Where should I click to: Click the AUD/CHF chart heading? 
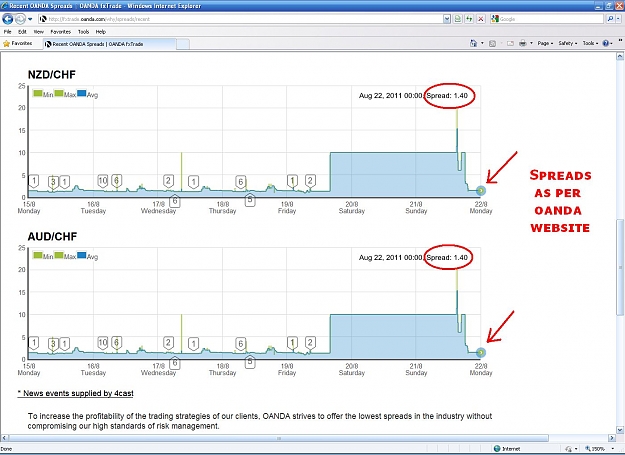[52, 236]
